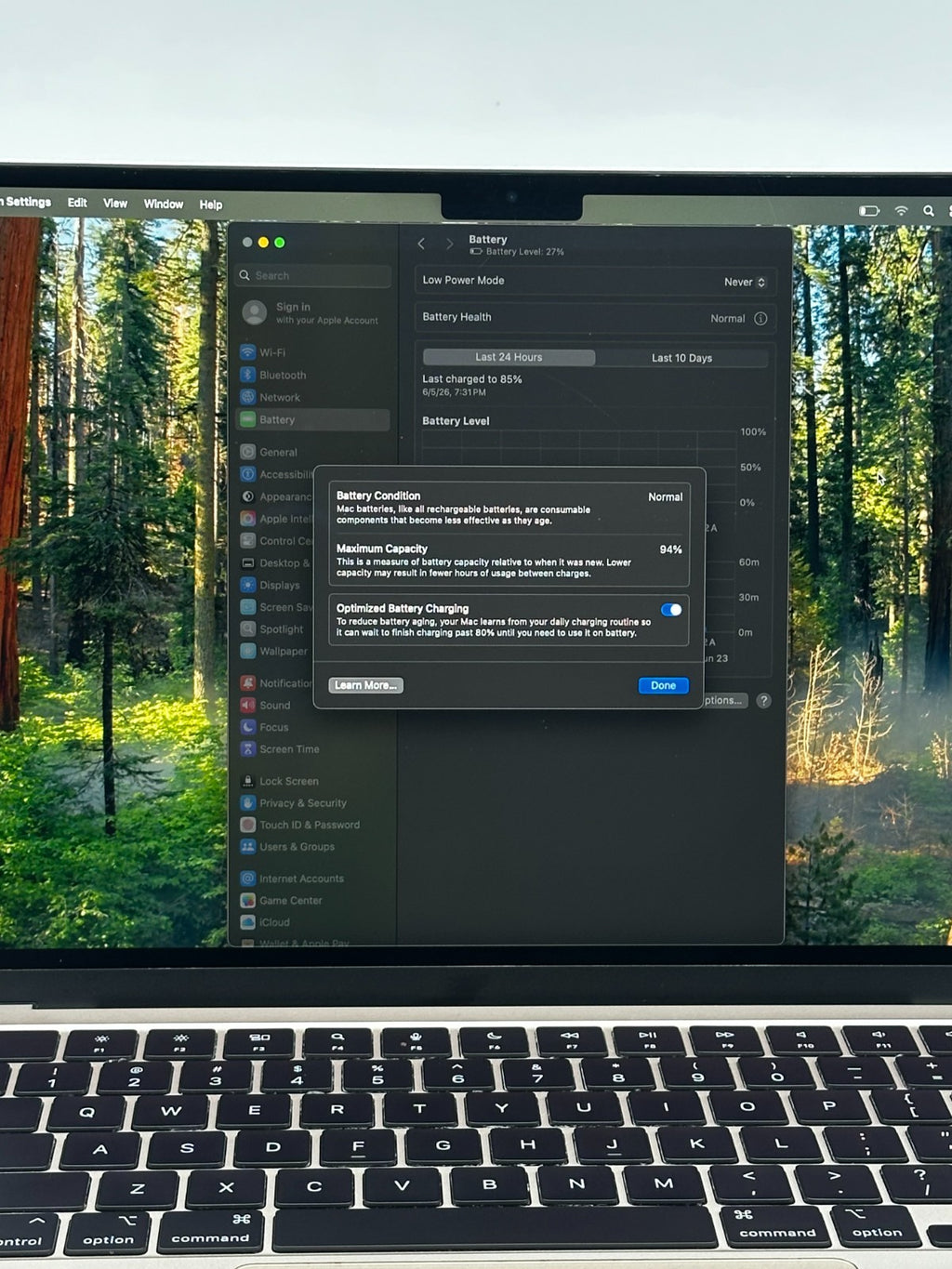Image resolution: width=952 pixels, height=1269 pixels.
Task: Click 'Last charged to 85%' text
Action: point(472,379)
